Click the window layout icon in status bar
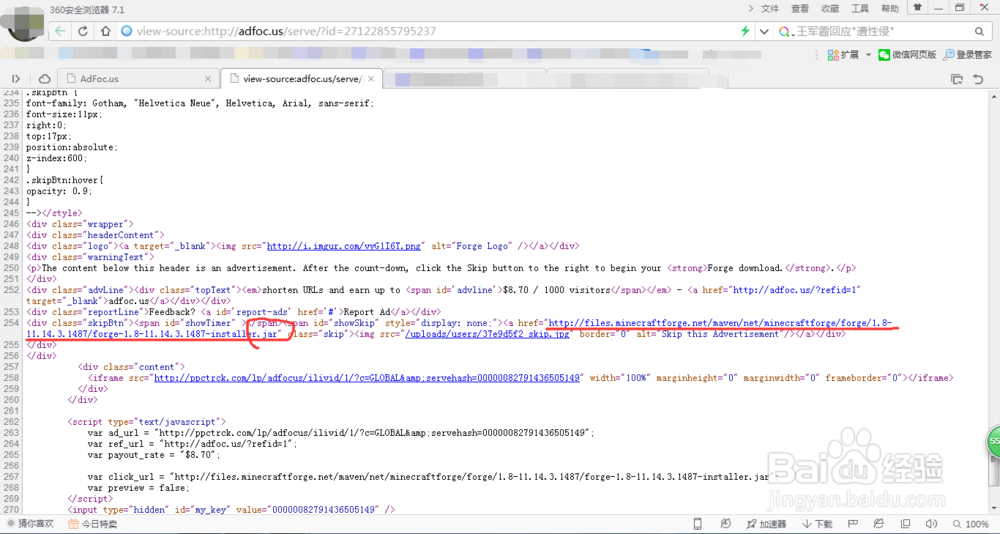The width and height of the screenshot is (1000, 534). tap(906, 524)
